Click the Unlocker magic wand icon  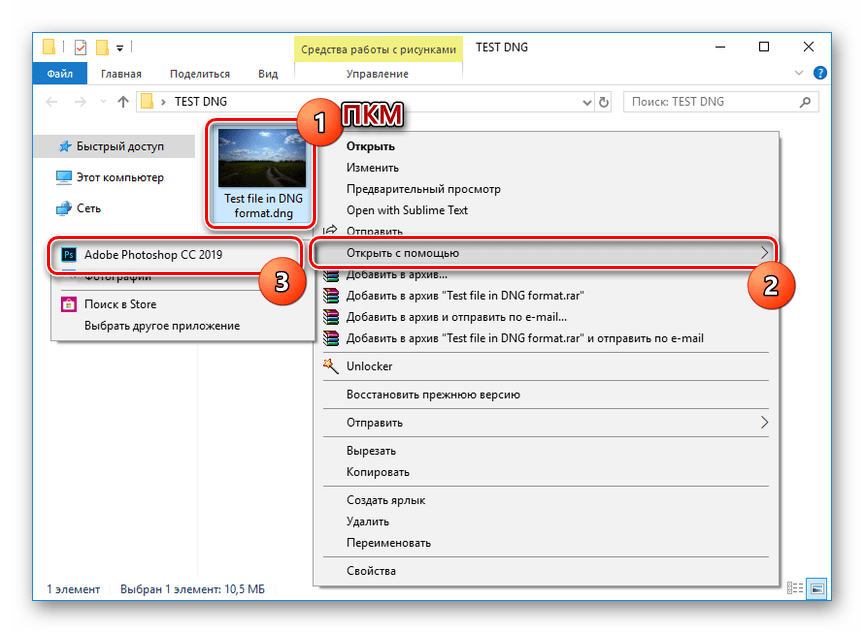tap(331, 366)
